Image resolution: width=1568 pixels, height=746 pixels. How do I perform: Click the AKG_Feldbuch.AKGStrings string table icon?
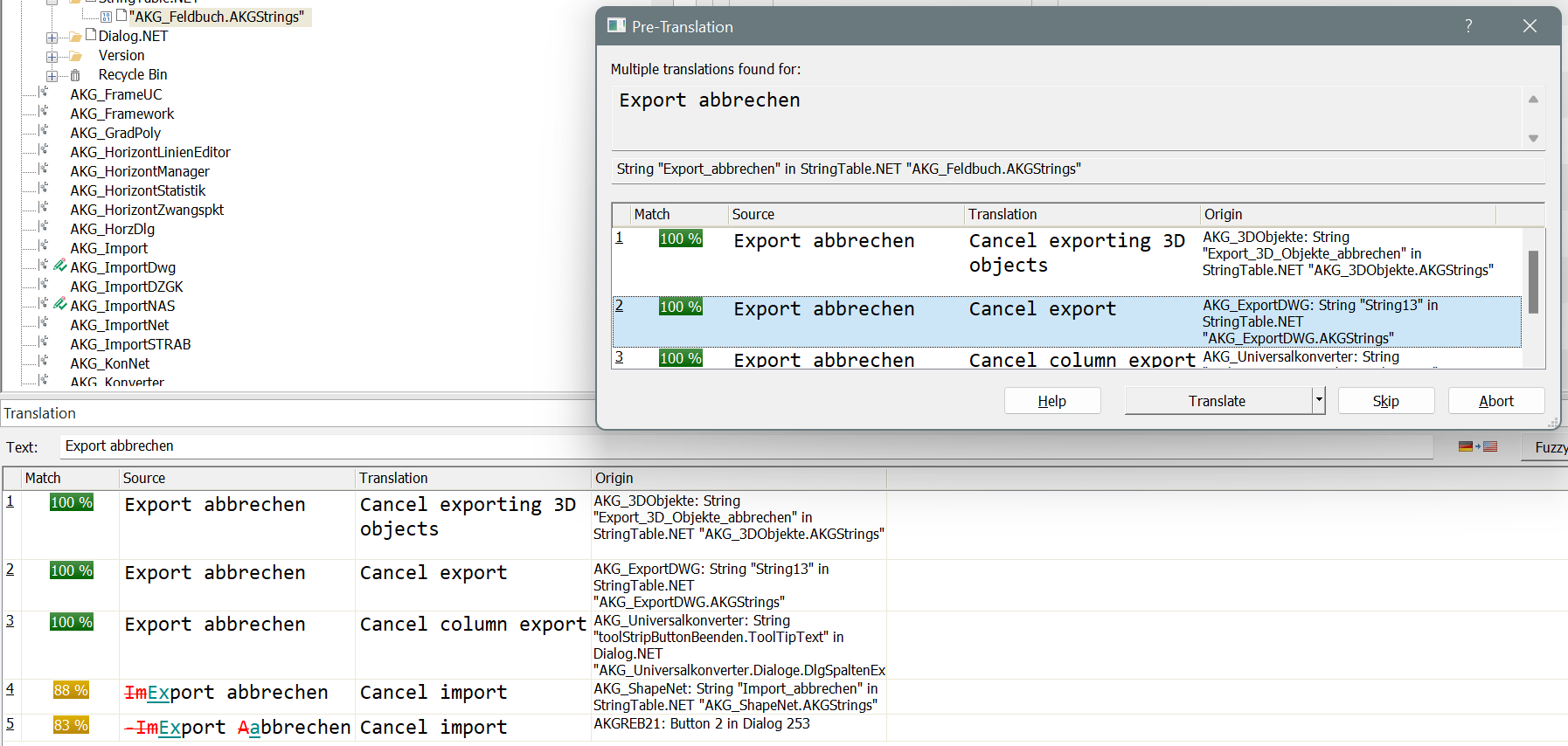coord(106,17)
